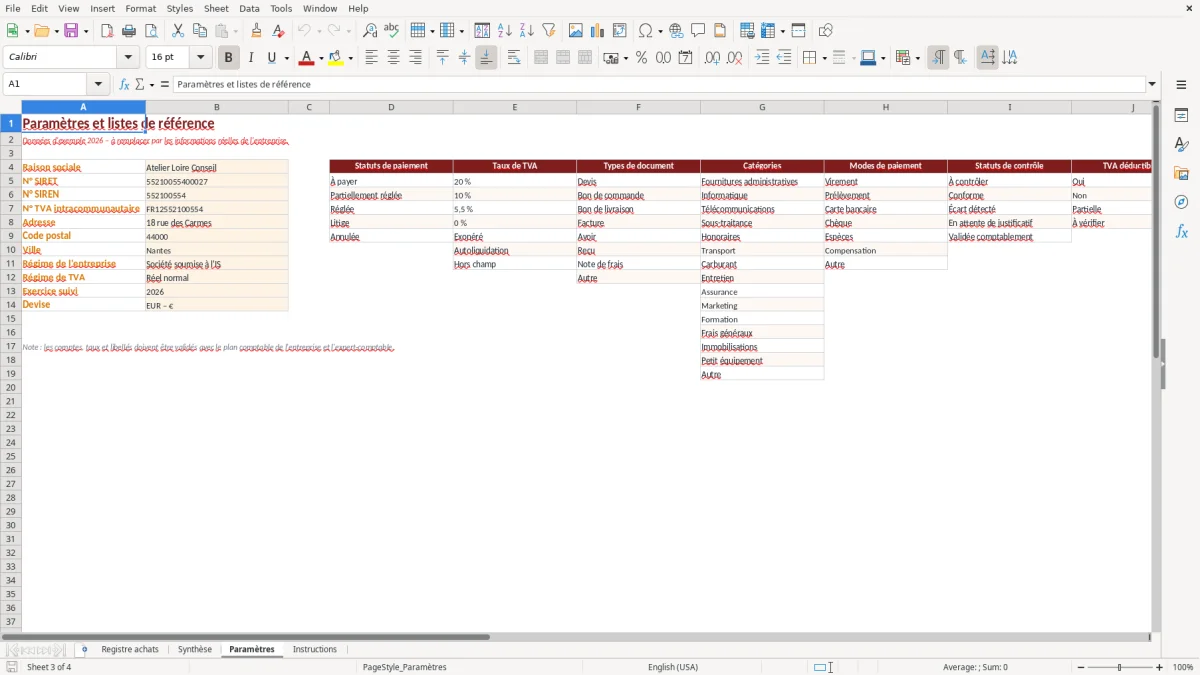
Task: Adjust the zoom slider handle
Action: coord(1120,667)
